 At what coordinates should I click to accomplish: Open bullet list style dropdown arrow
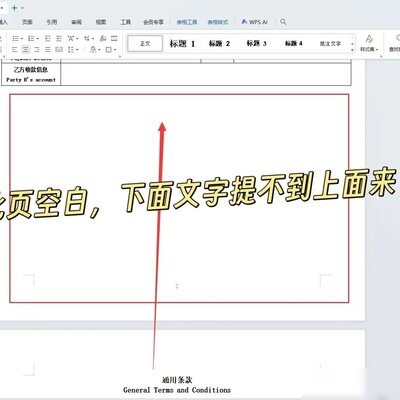21,39
